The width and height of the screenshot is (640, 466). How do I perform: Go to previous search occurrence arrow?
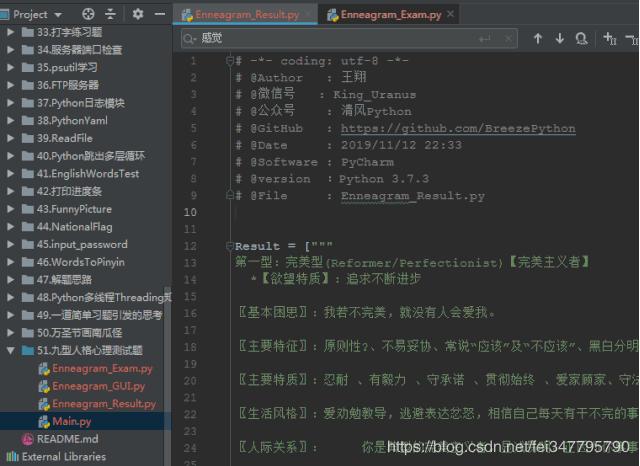538,38
